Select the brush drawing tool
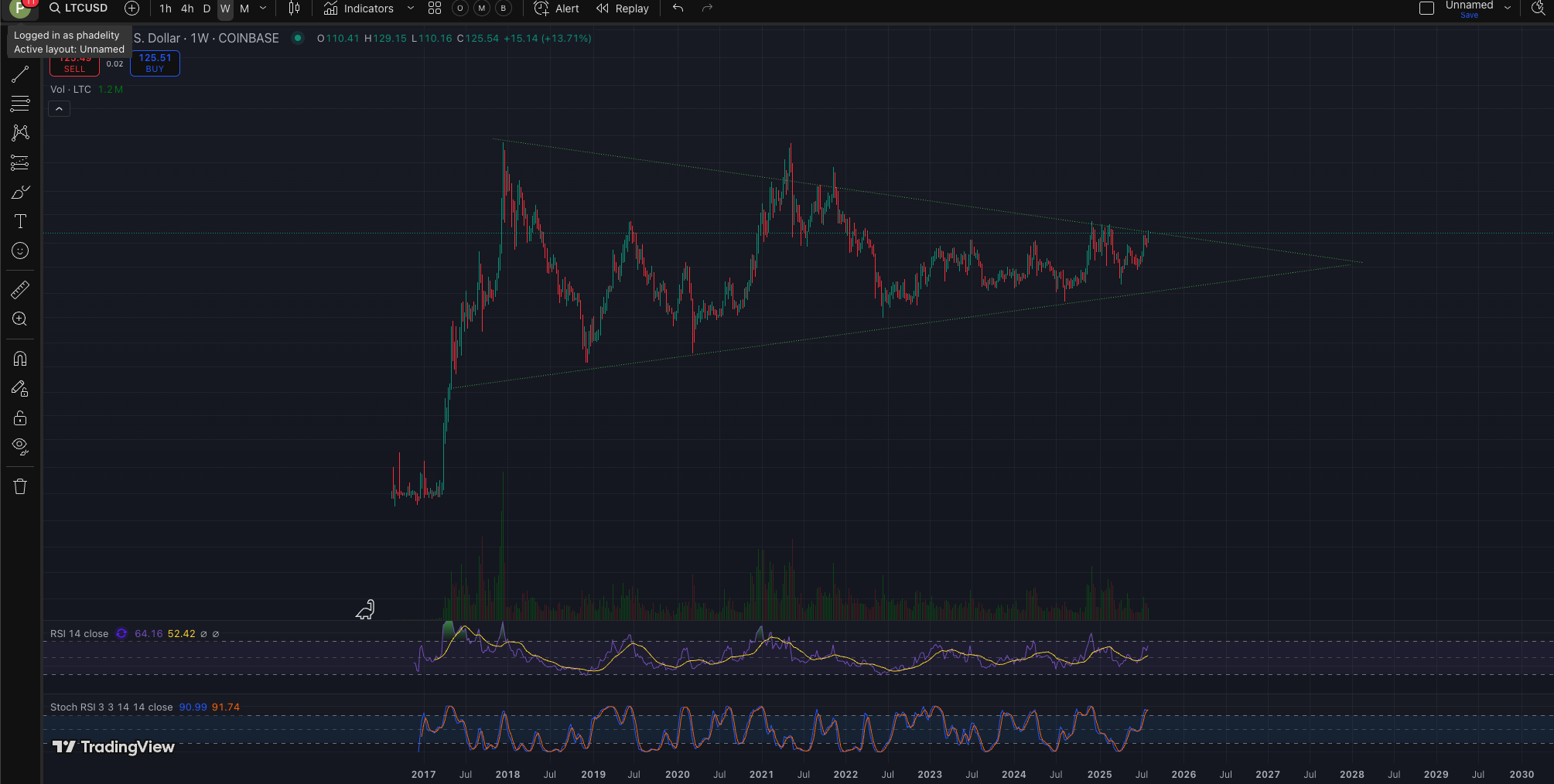Viewport: 1554px width, 784px height. click(20, 192)
